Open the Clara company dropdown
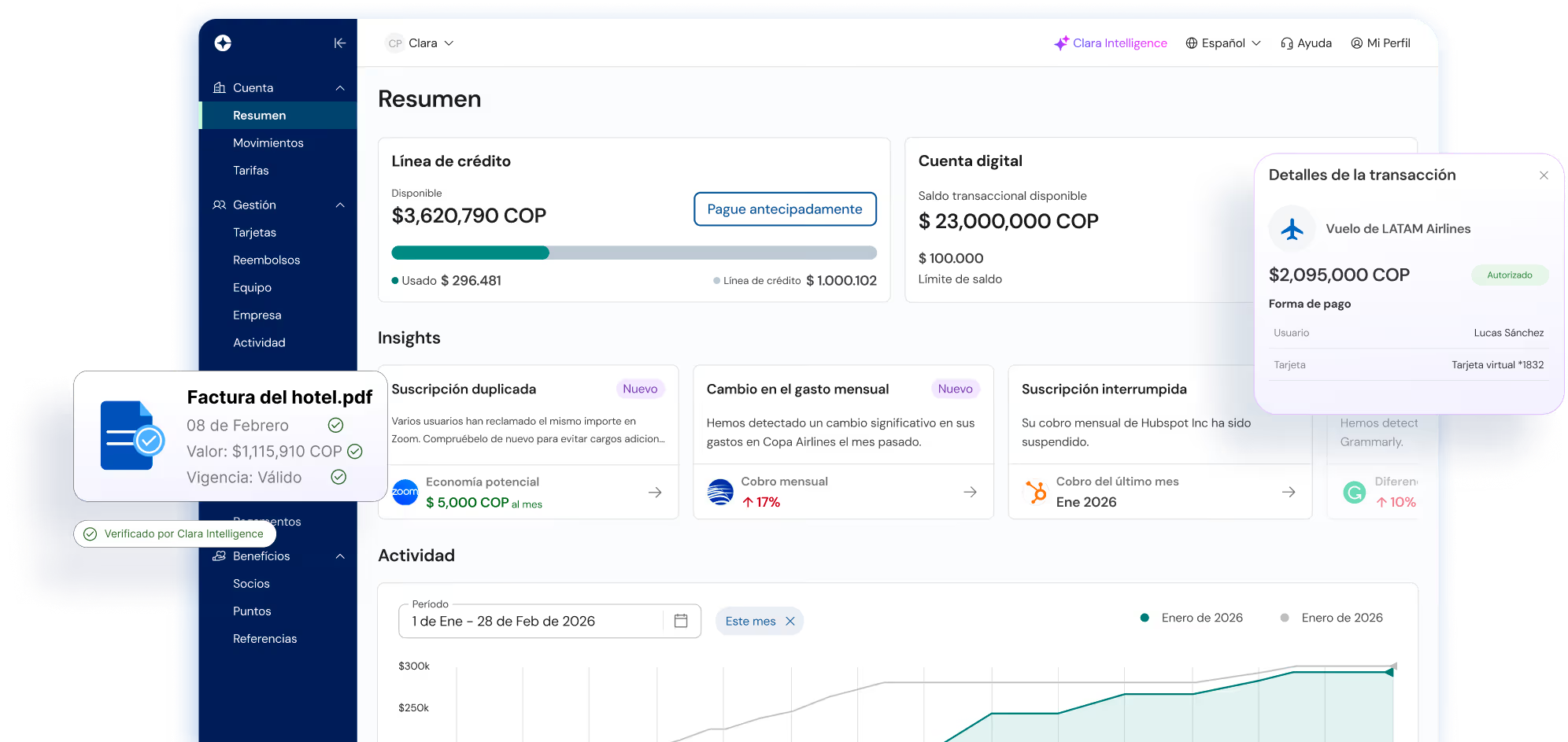Screen dimensions: 1568x742 pyautogui.click(x=420, y=43)
